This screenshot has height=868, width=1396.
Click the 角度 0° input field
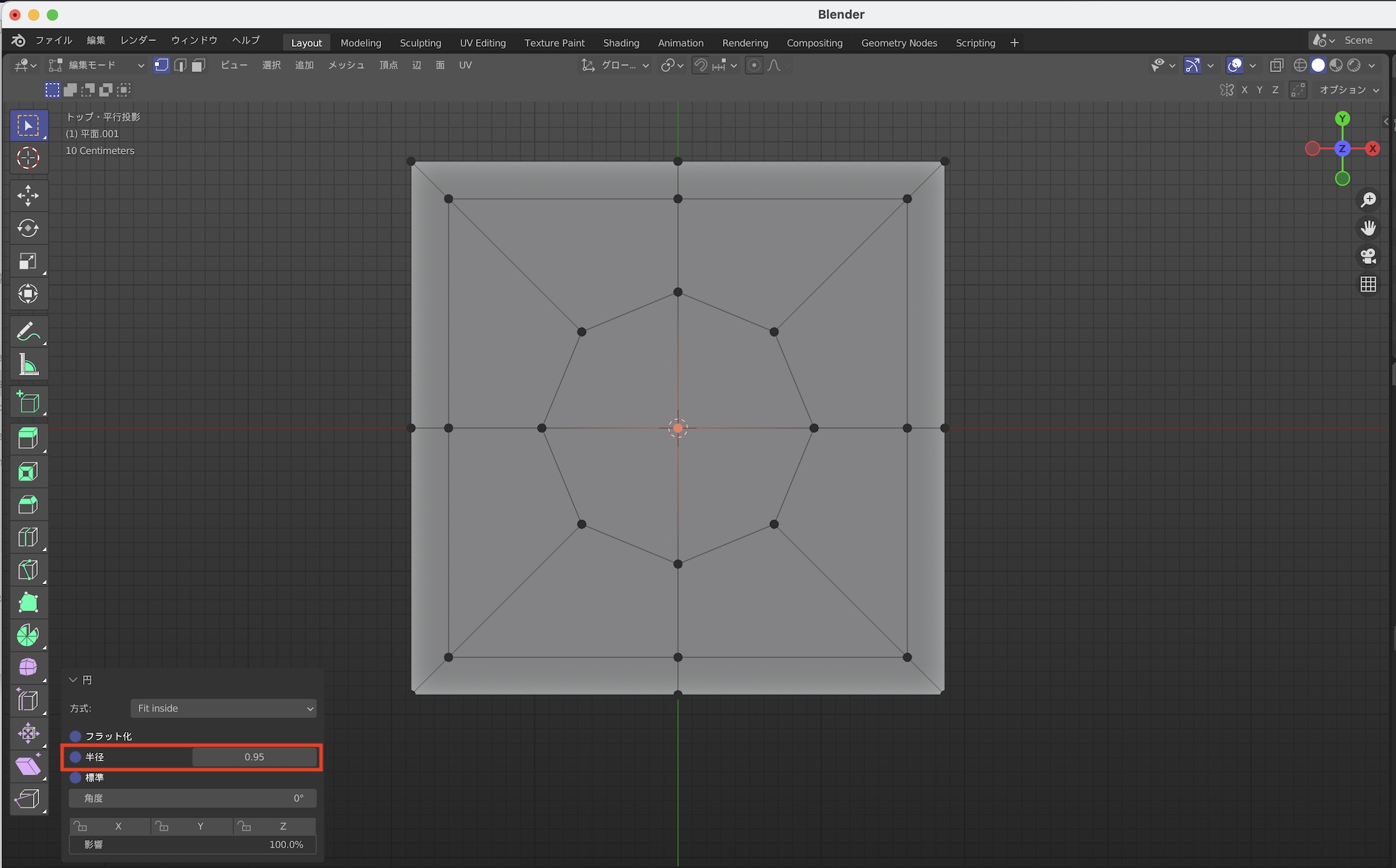(193, 798)
